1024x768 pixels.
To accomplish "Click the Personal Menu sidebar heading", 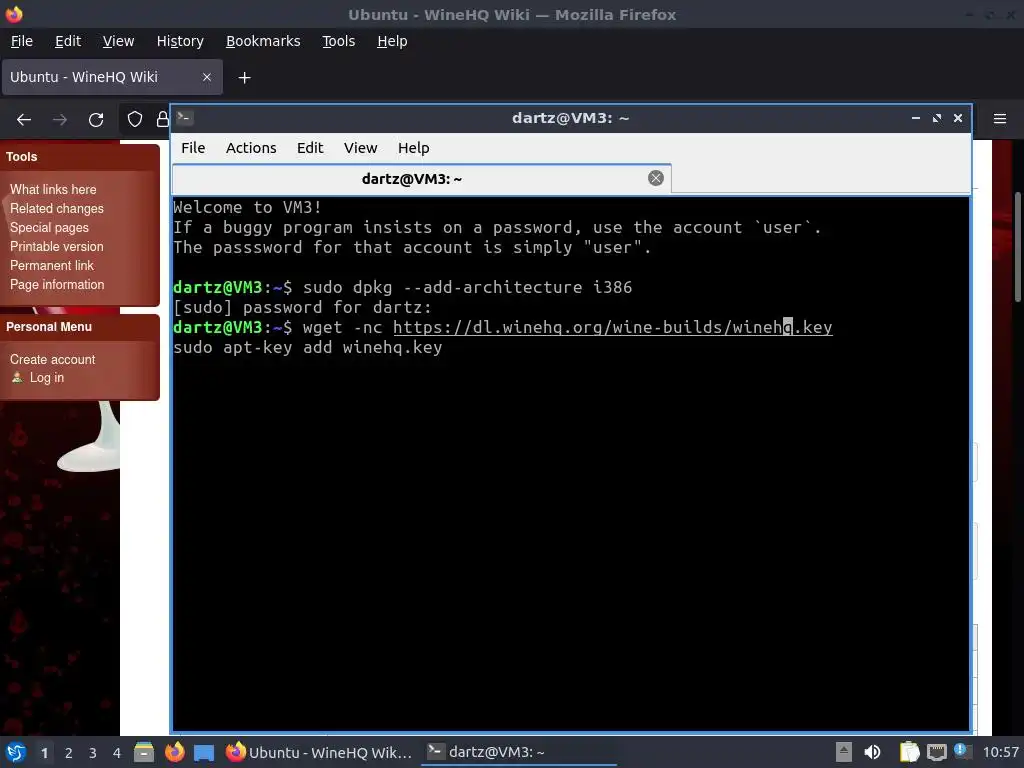I will click(49, 327).
